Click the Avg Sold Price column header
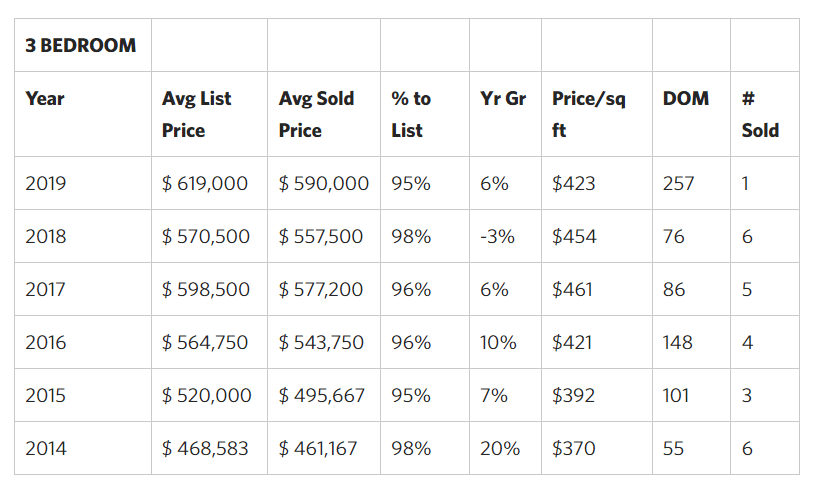 316,114
